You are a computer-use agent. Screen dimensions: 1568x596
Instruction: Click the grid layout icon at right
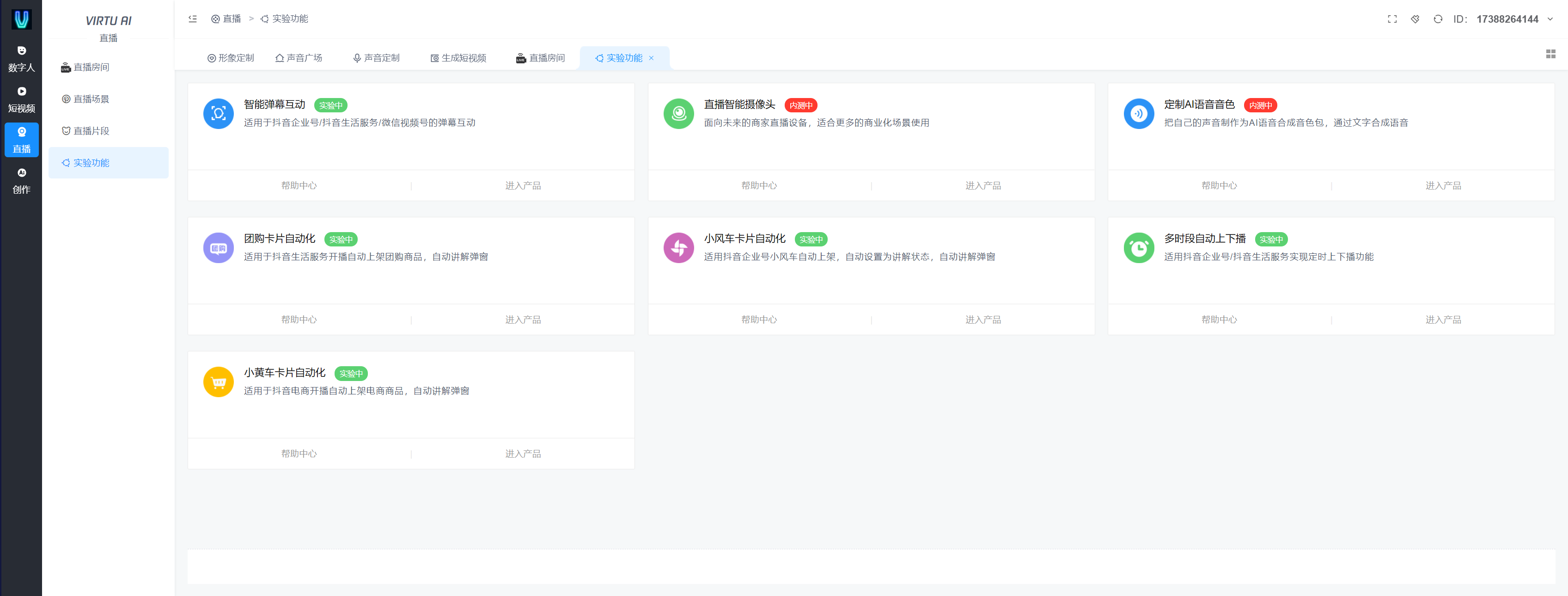click(1550, 54)
